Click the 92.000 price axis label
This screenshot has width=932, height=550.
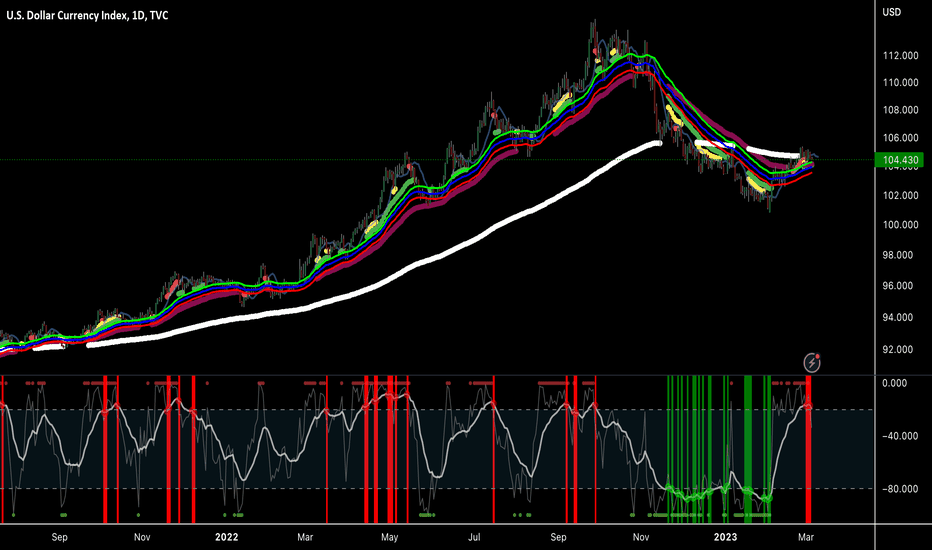(x=898, y=349)
